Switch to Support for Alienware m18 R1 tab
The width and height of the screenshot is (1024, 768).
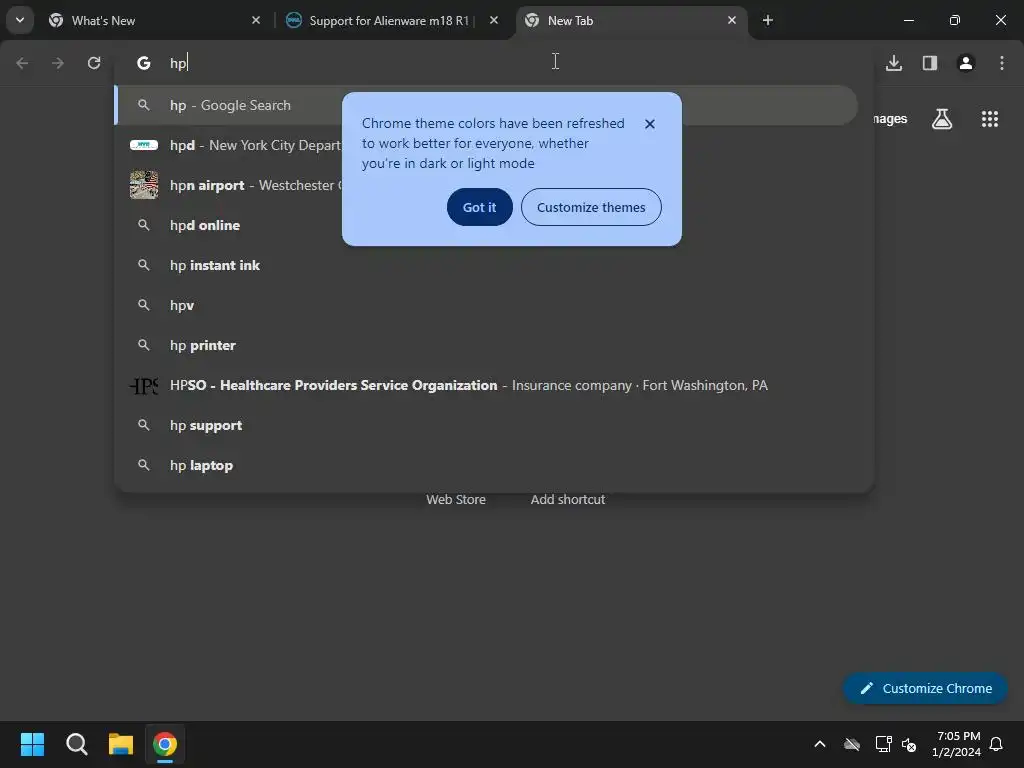click(x=391, y=20)
